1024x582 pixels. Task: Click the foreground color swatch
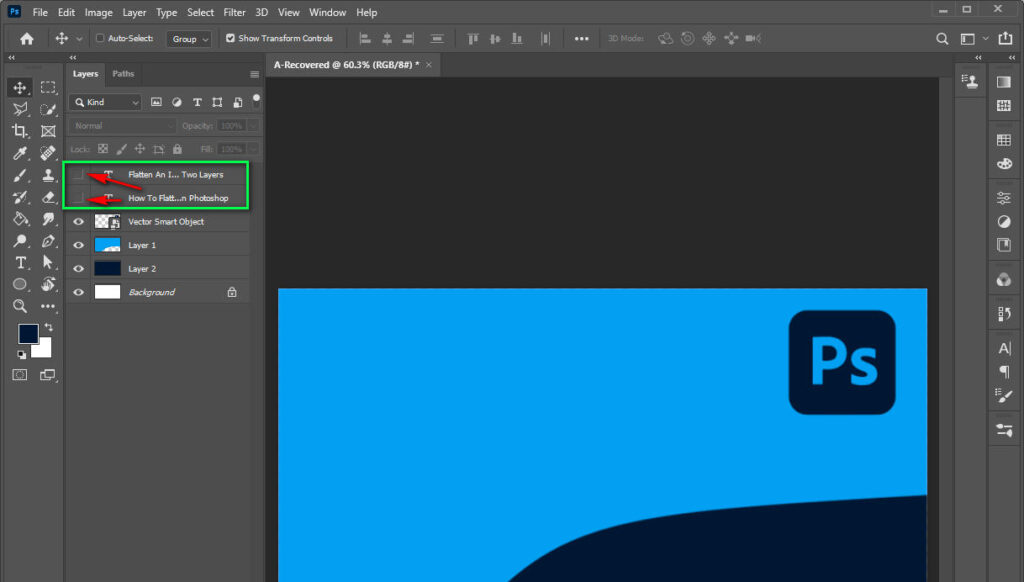(28, 333)
